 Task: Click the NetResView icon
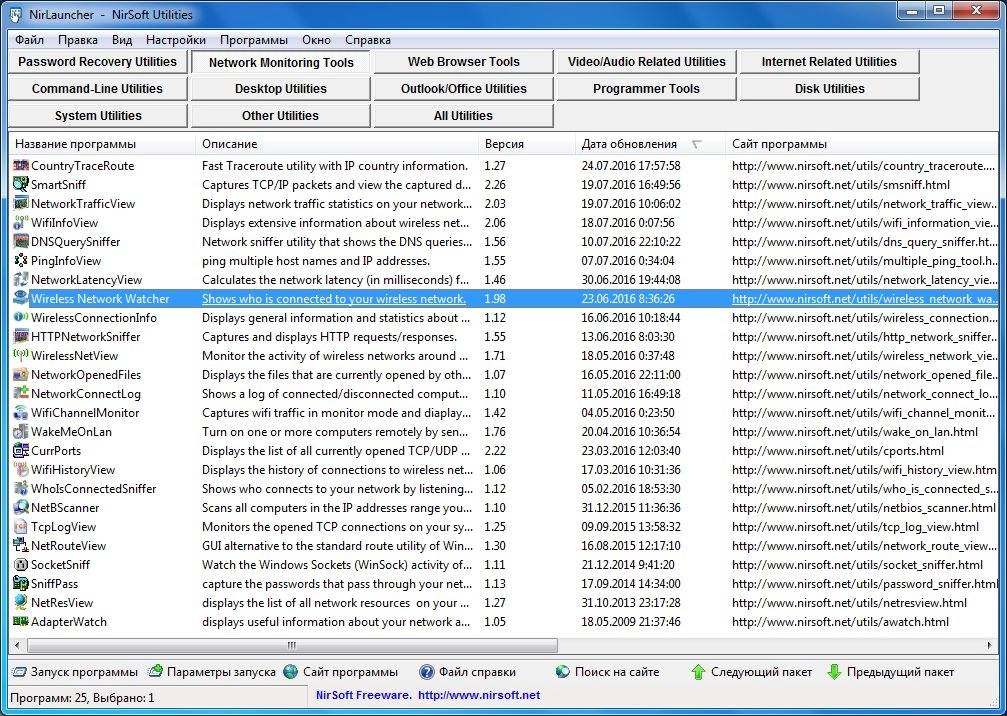click(21, 603)
